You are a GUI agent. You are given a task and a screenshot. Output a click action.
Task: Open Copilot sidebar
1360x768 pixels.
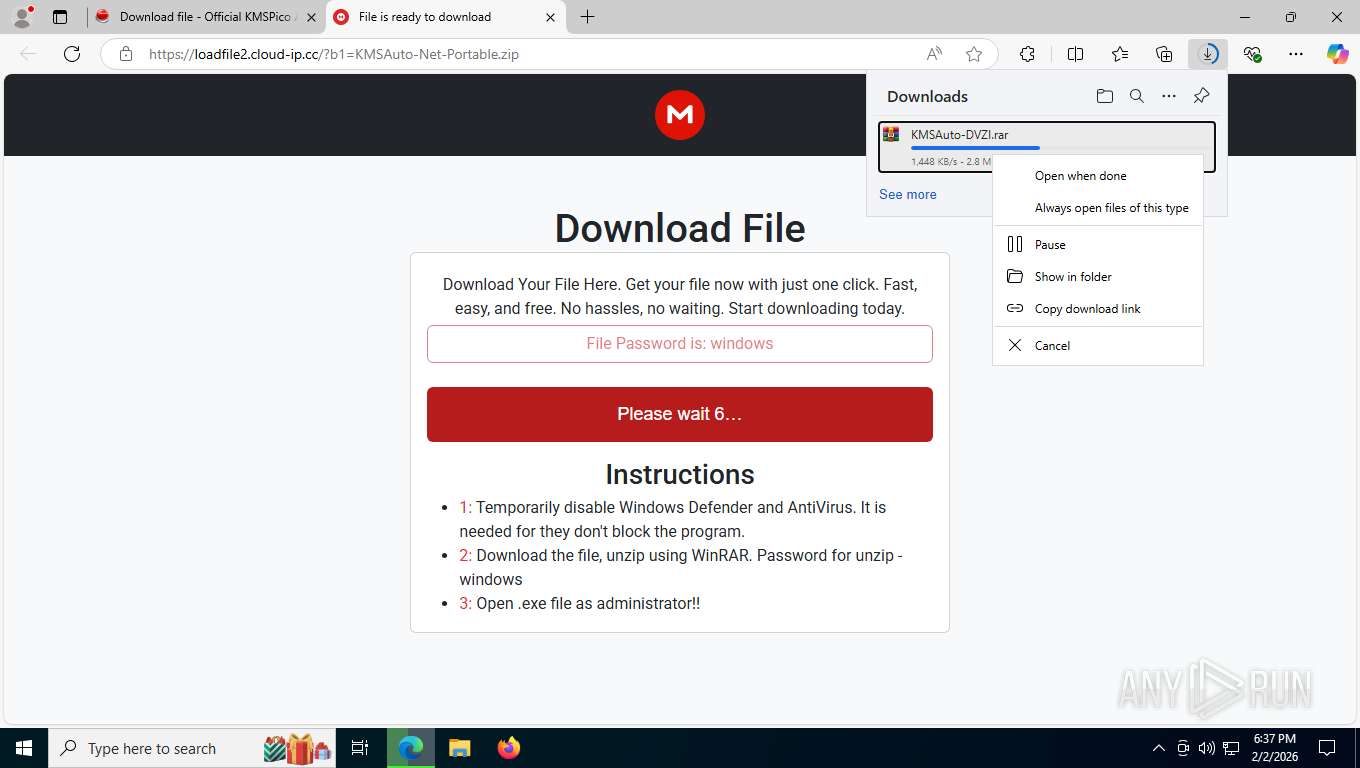click(1338, 54)
